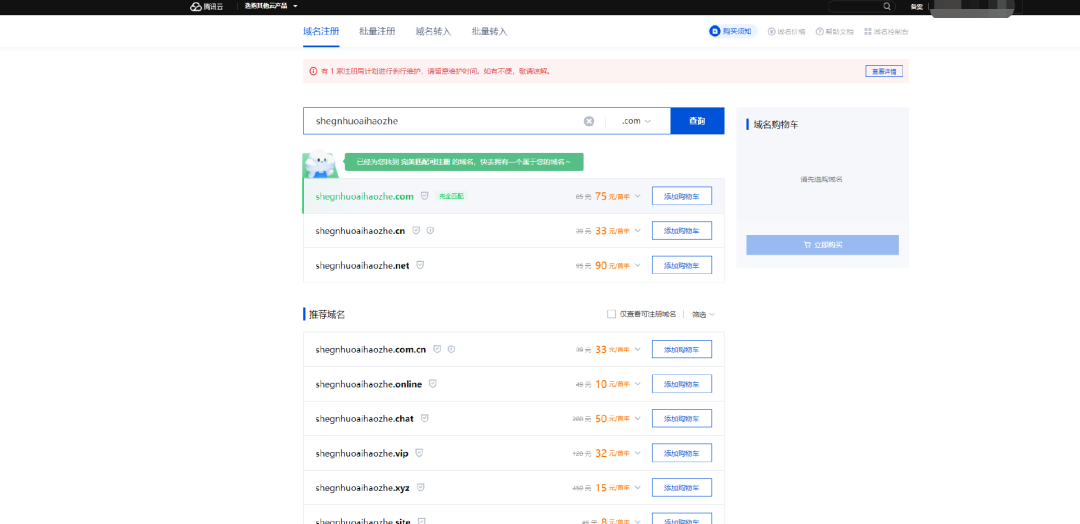Open the .com suffix dropdown in search bar
This screenshot has height=524, width=1080.
[636, 121]
